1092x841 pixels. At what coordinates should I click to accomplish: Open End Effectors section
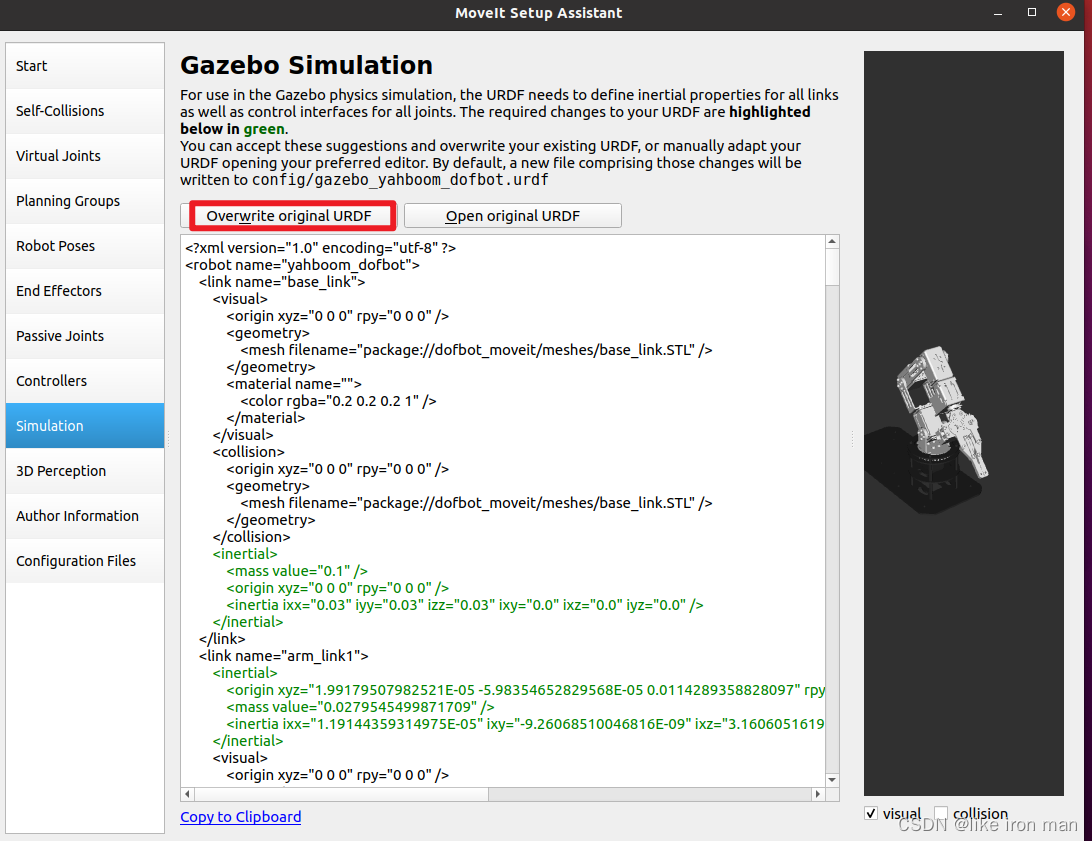[x=85, y=291]
